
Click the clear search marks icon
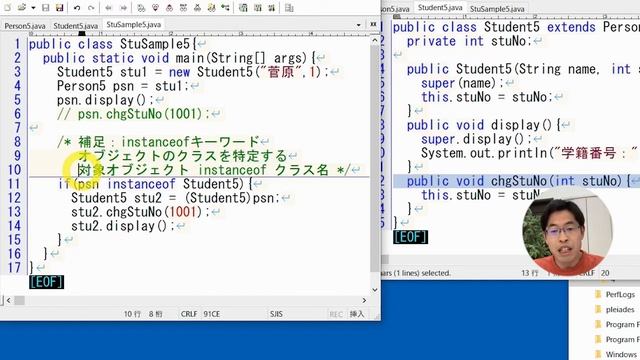tap(198, 7)
